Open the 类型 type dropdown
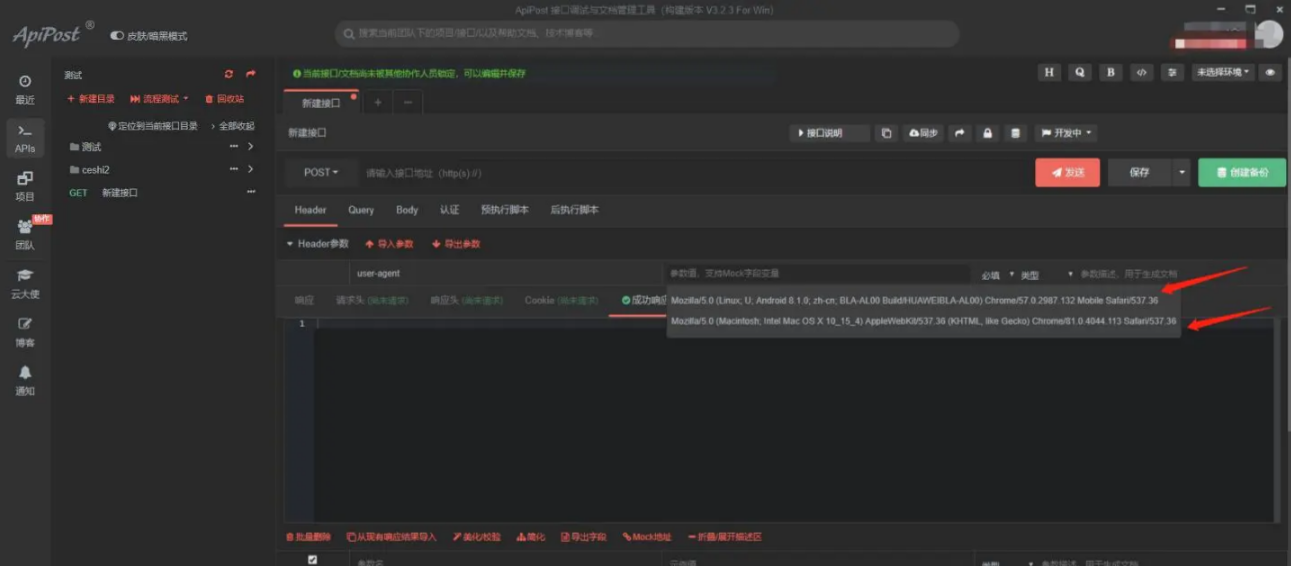 click(1046, 274)
